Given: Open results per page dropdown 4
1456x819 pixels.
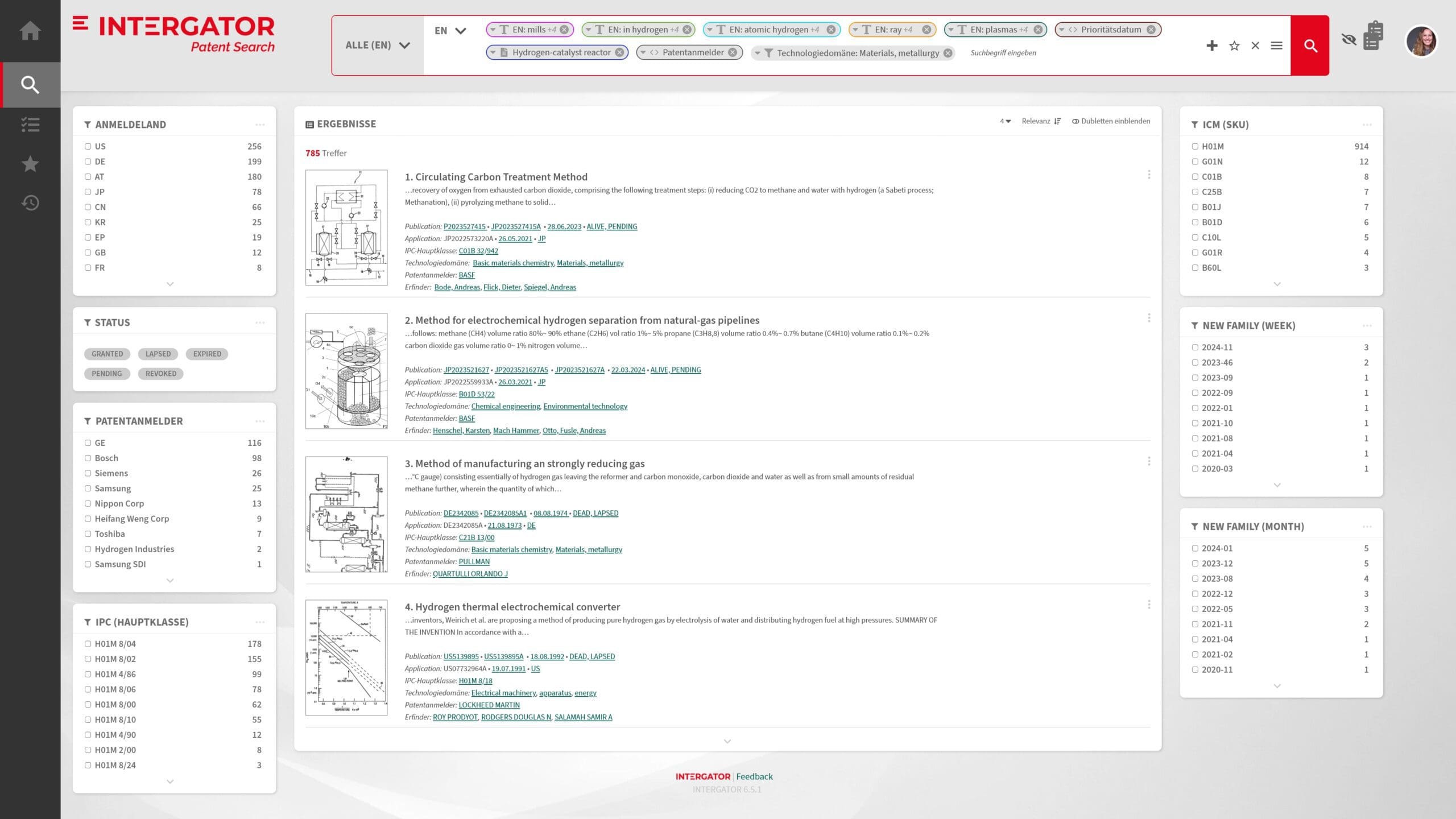Looking at the screenshot, I should click(1005, 121).
